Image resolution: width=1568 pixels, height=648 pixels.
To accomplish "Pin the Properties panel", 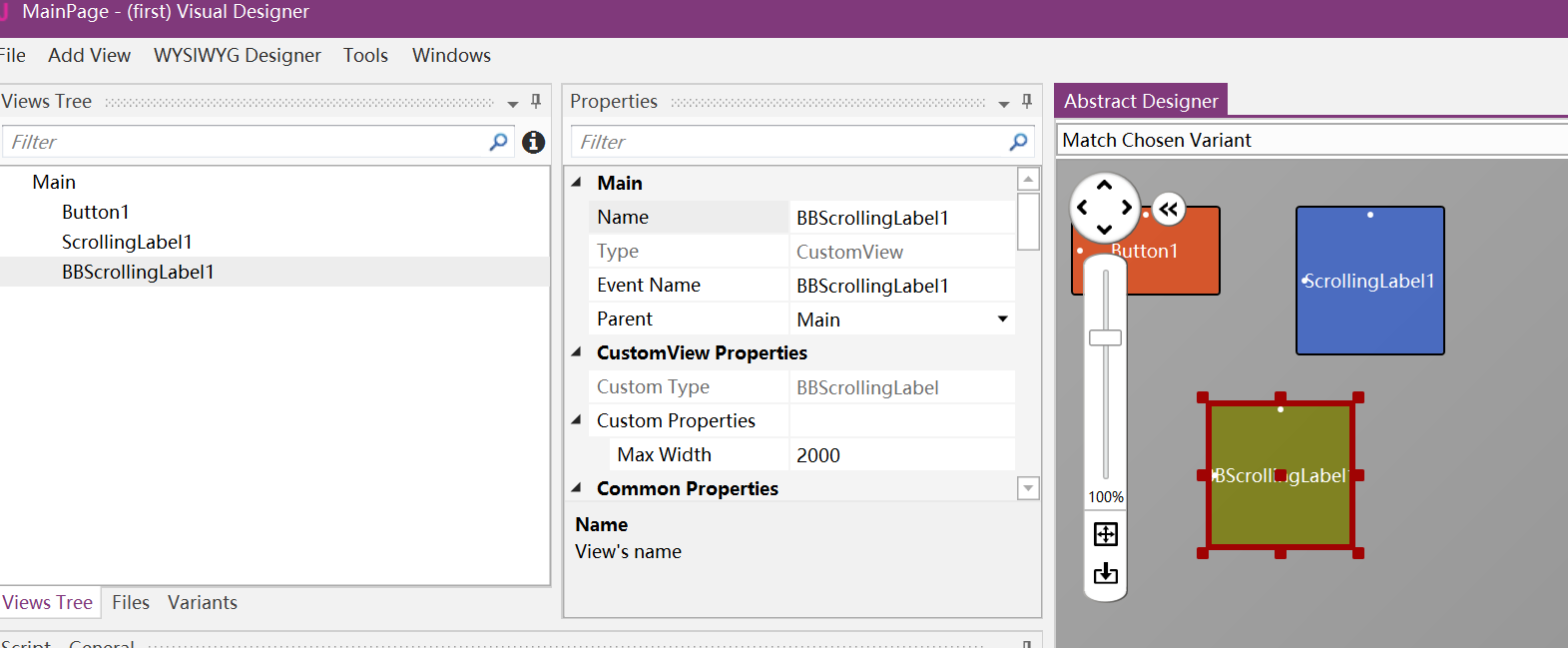I will (x=1027, y=101).
